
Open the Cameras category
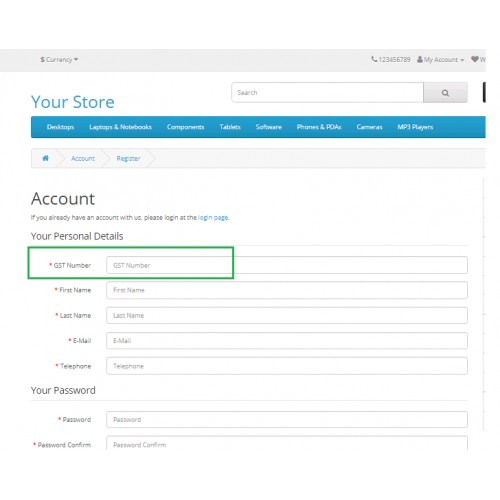(369, 127)
